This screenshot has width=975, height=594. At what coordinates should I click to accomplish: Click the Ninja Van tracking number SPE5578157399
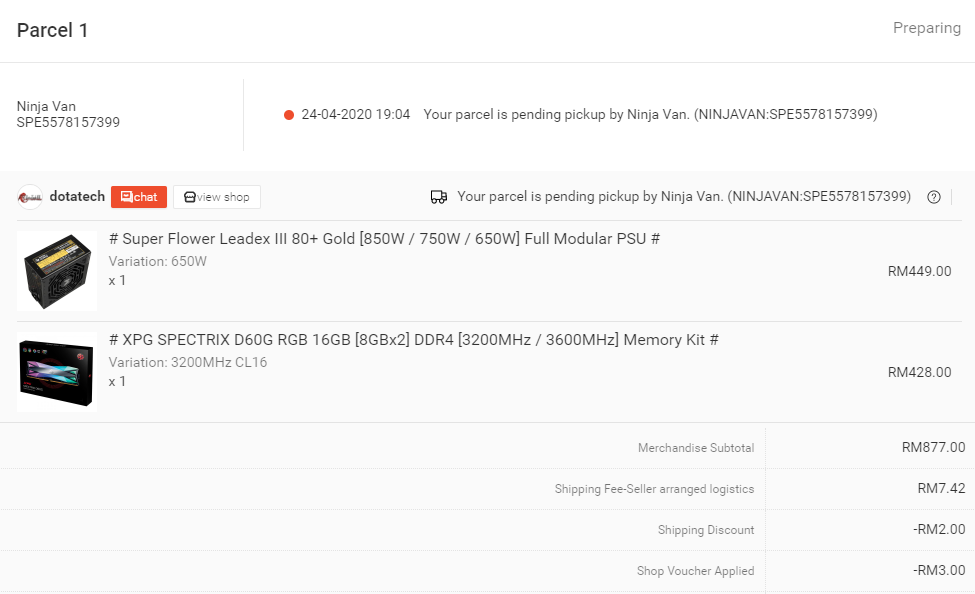coord(68,123)
